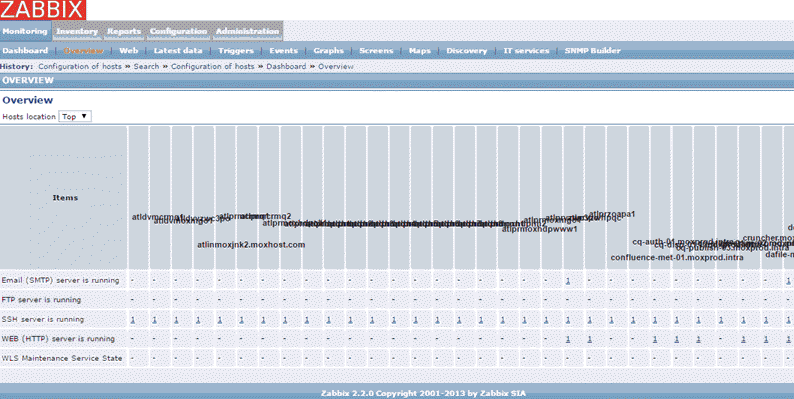The height and width of the screenshot is (399, 794).
Task: Open the Hosts location dropdown
Action: (x=75, y=116)
